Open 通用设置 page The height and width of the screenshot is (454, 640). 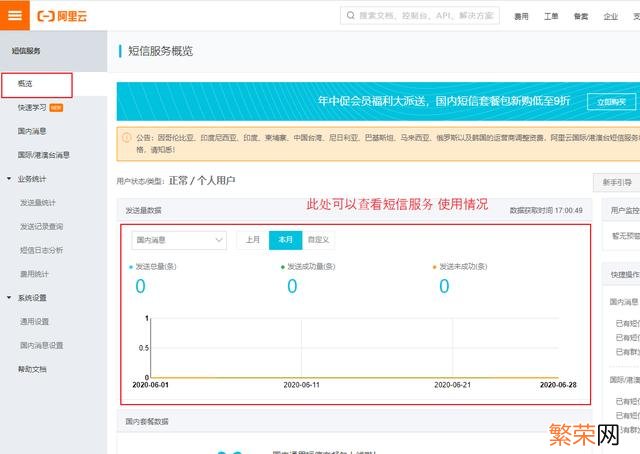coord(34,321)
